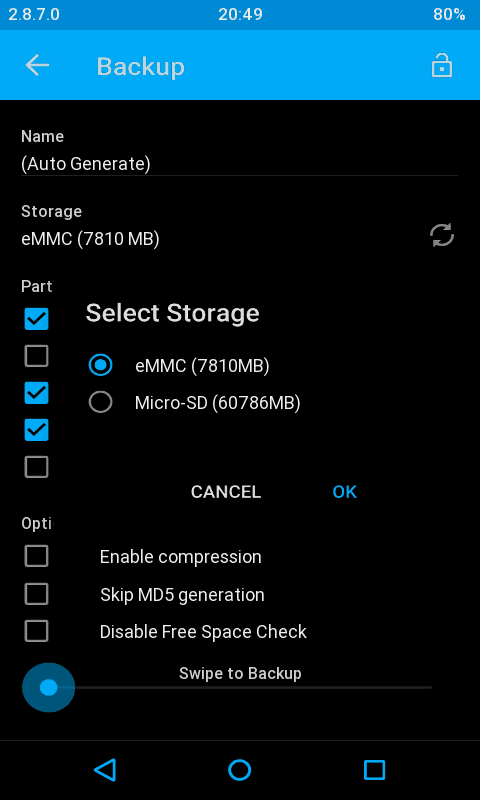Click OK in Select Storage dialog
Screen dimensions: 480x800
point(345,492)
